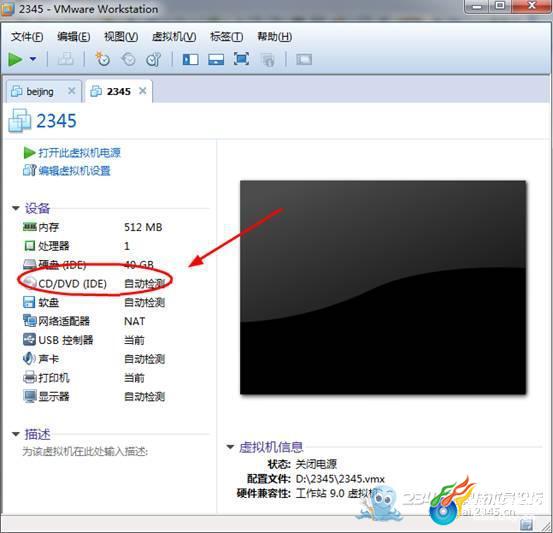Click the green power-on play toolbar icon
This screenshot has width=553, height=533.
pos(15,59)
